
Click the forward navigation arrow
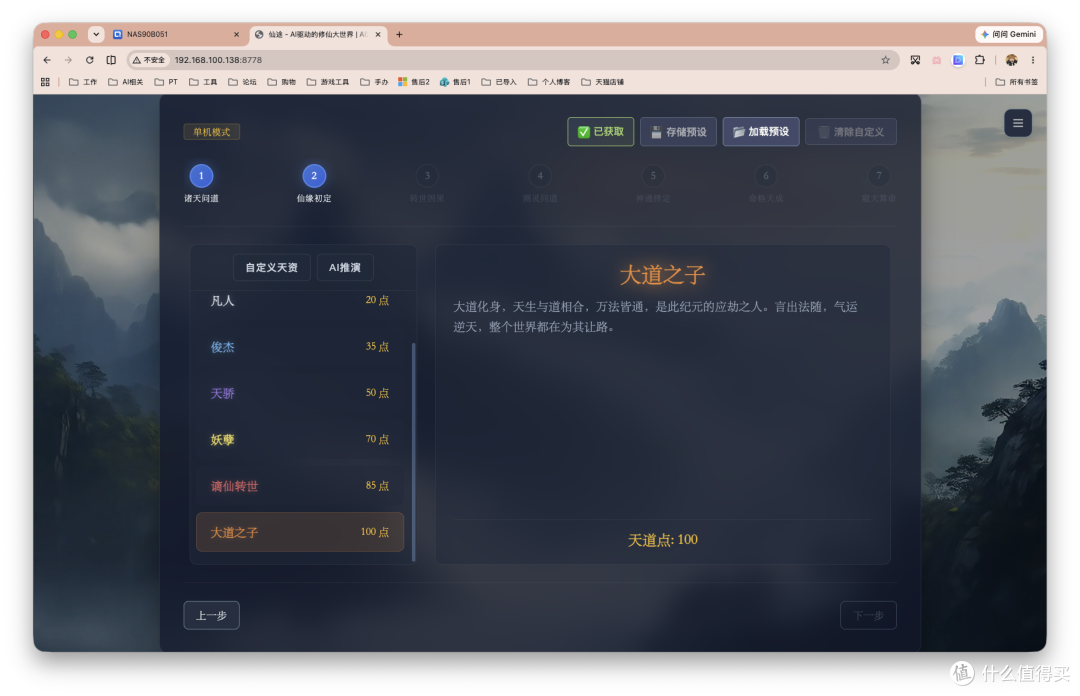coord(68,60)
